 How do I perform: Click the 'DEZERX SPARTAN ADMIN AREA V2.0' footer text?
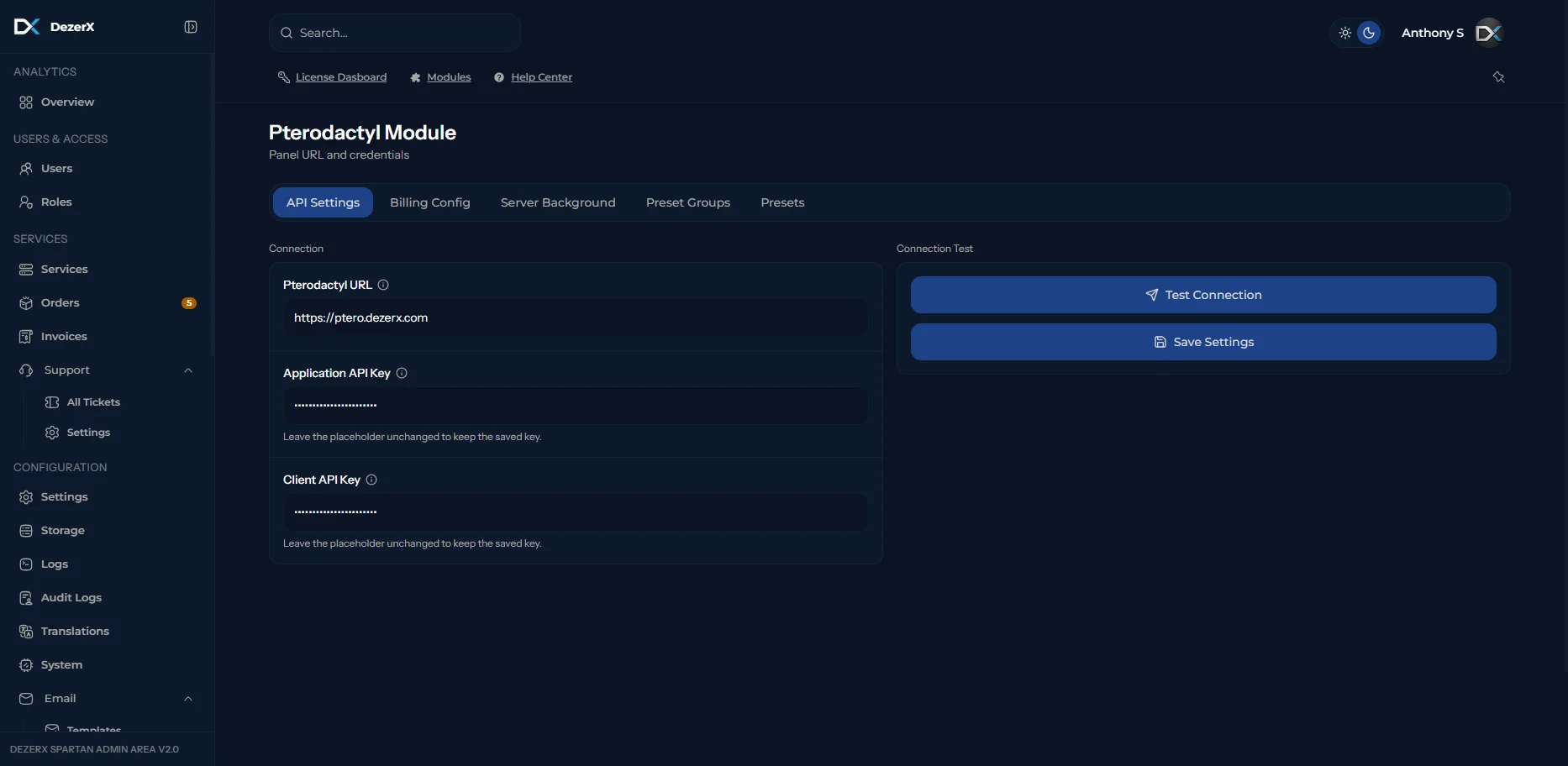[x=94, y=749]
